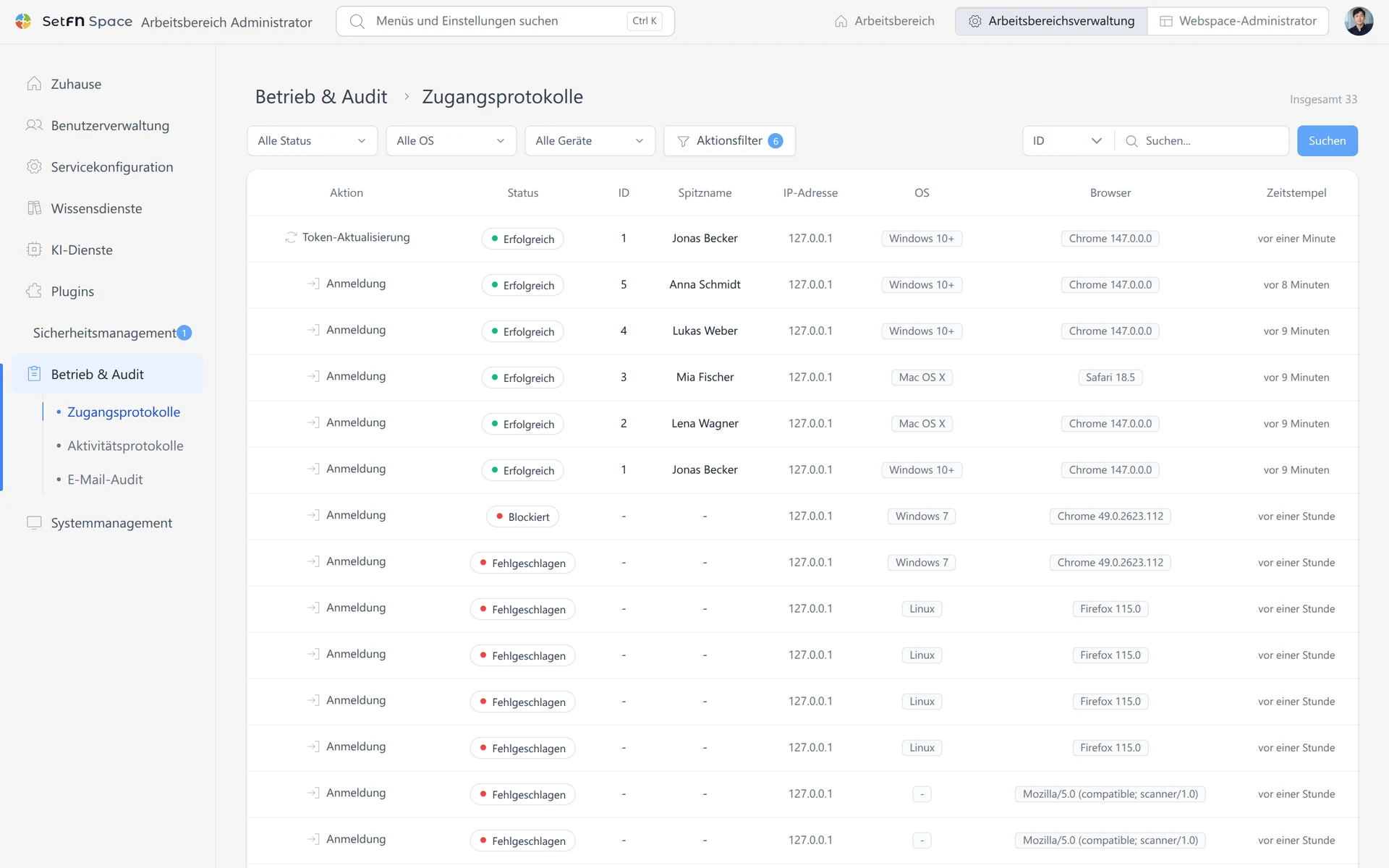Click the Arbeitsbereich house icon in the top bar
The height and width of the screenshot is (868, 1389).
point(841,21)
